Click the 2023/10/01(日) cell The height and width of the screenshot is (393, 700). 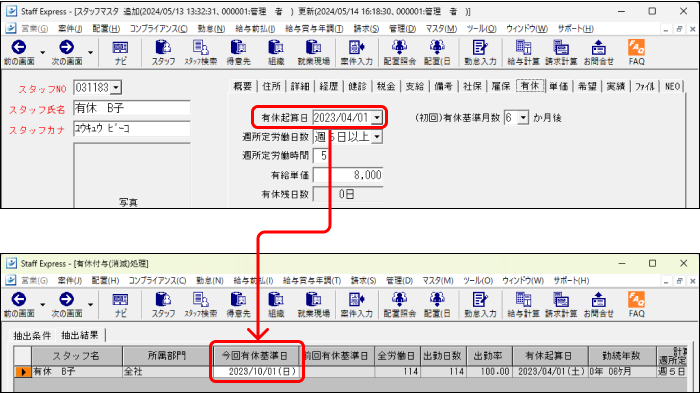click(x=255, y=372)
